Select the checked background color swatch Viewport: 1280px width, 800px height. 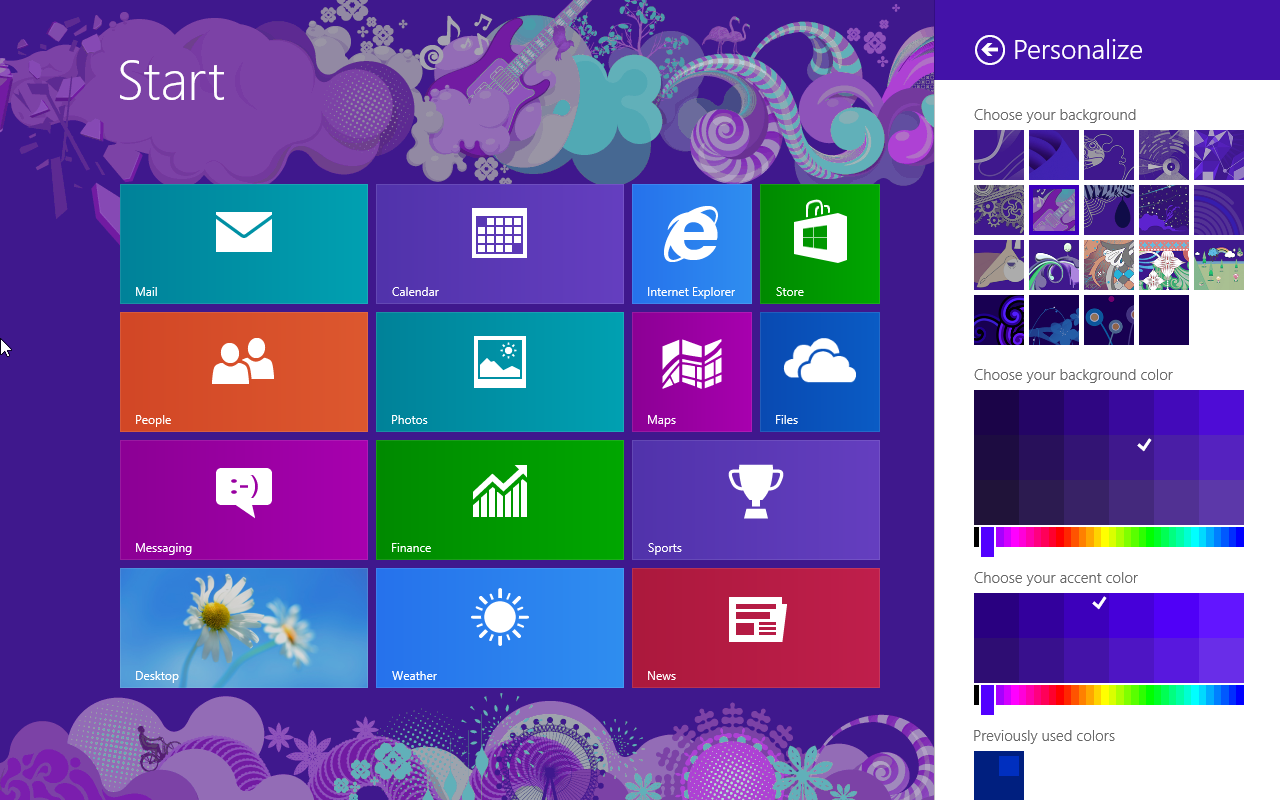1131,457
